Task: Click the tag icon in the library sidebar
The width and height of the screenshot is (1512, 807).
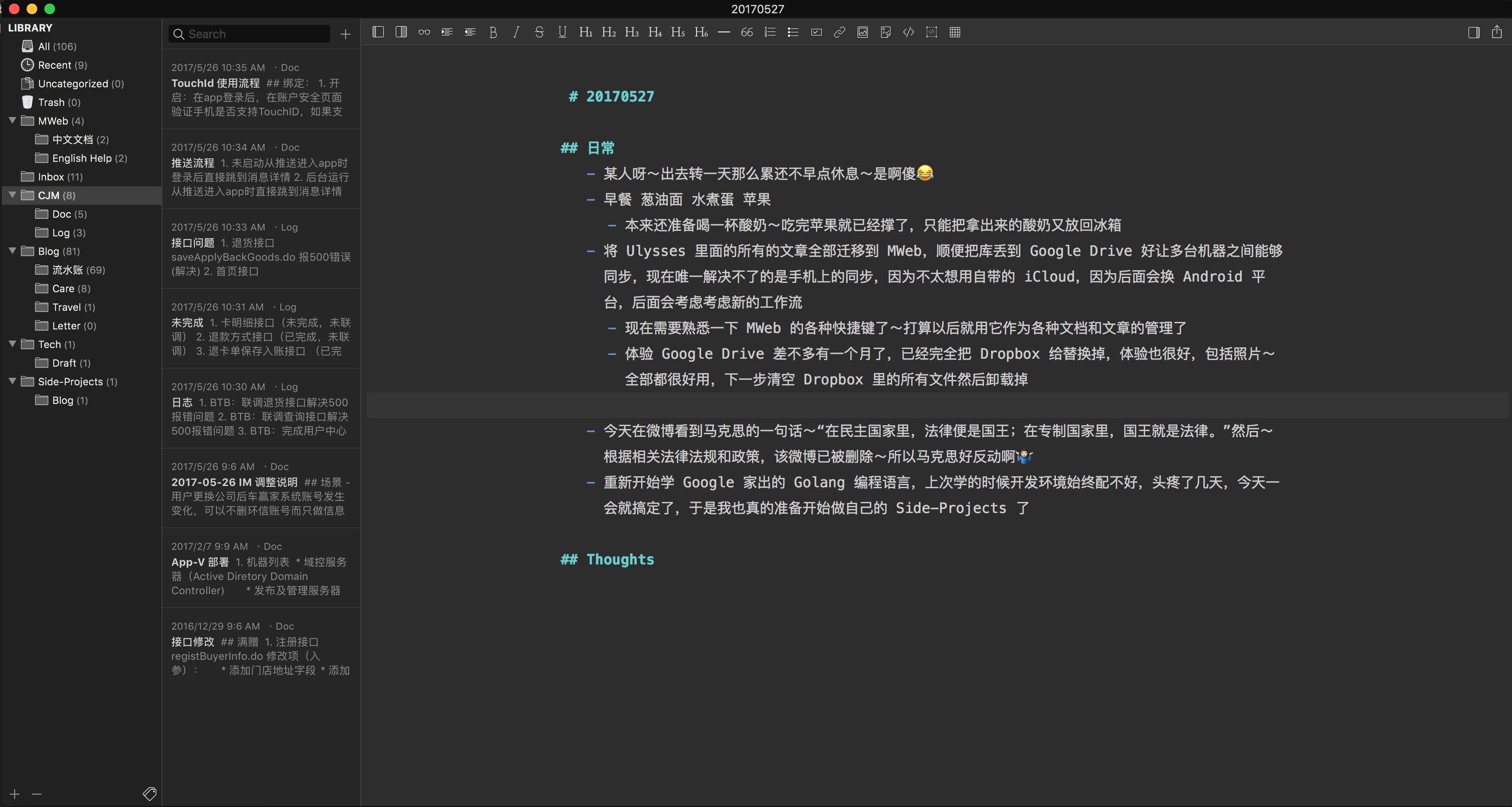Action: pos(149,794)
